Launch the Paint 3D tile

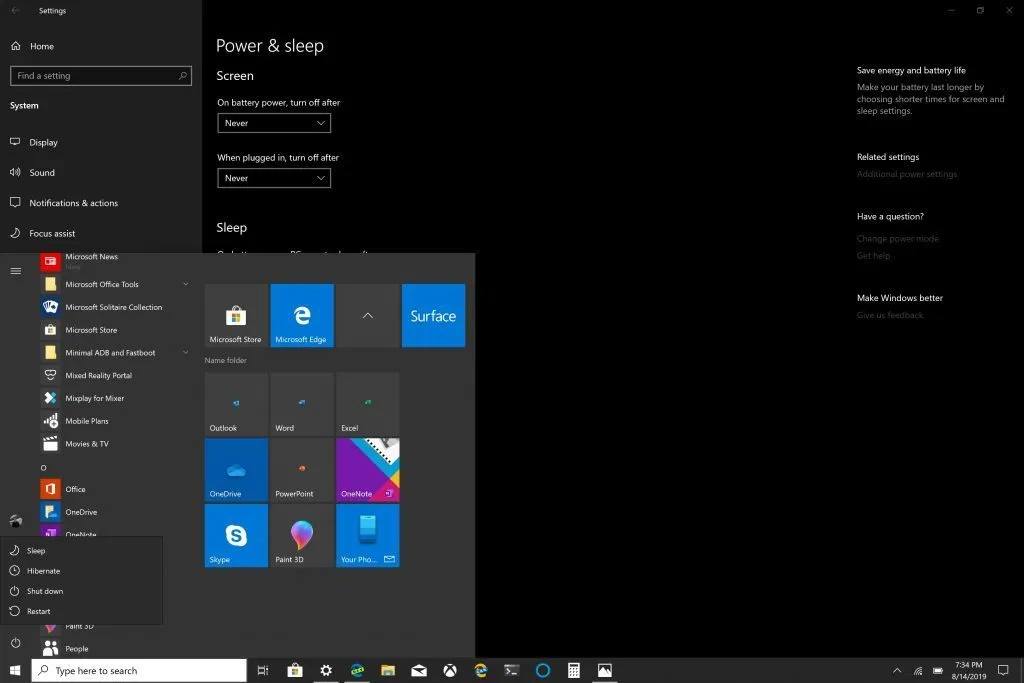point(302,535)
